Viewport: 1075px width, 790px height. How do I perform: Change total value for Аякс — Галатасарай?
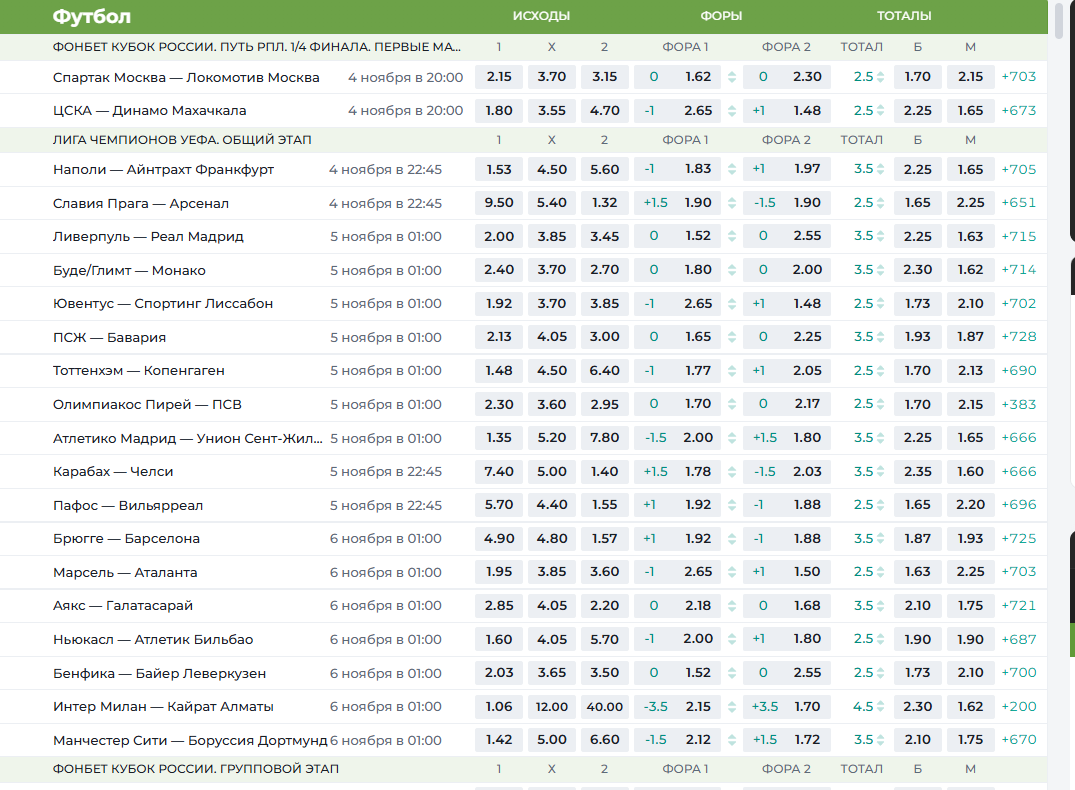[x=880, y=606]
